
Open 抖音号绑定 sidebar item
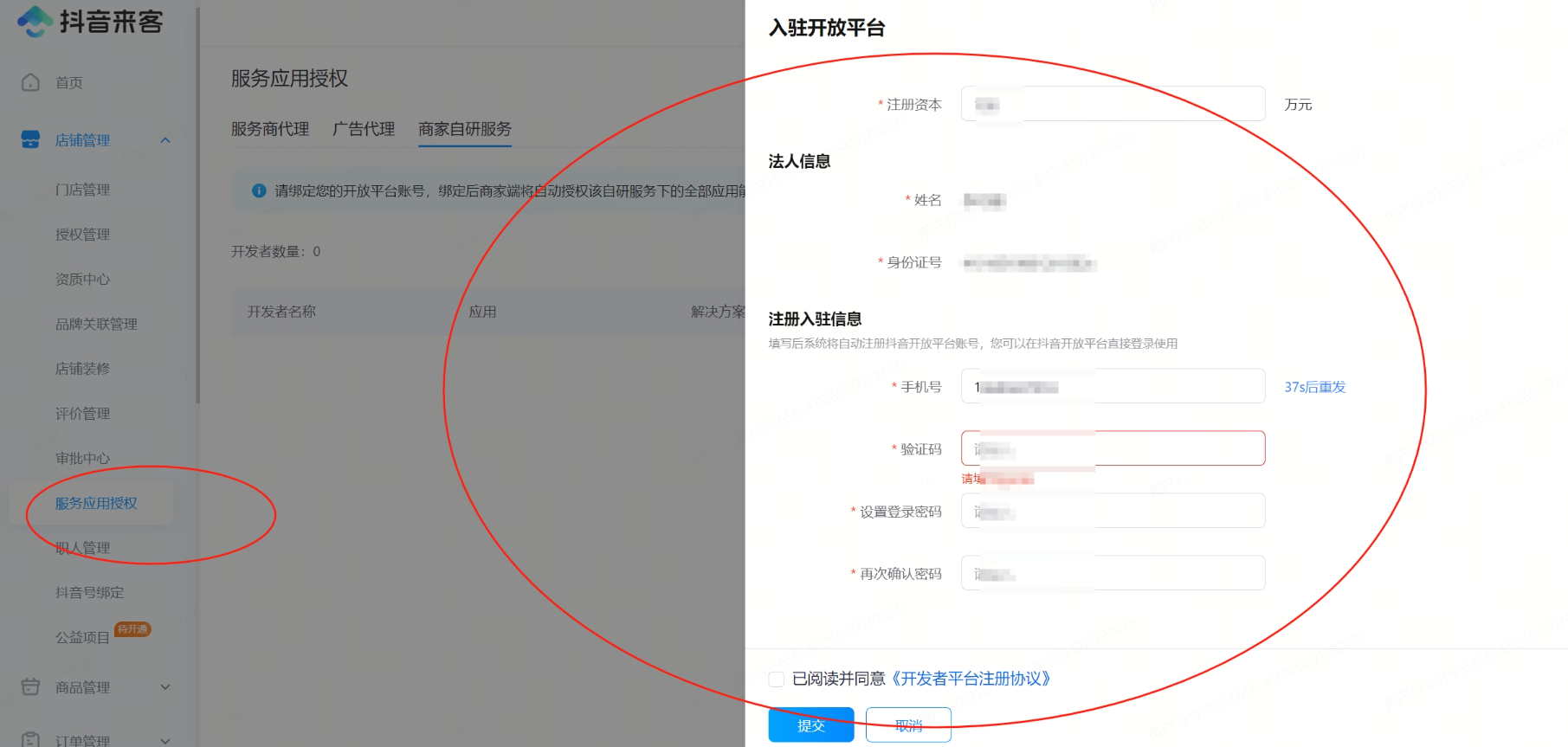[x=90, y=593]
